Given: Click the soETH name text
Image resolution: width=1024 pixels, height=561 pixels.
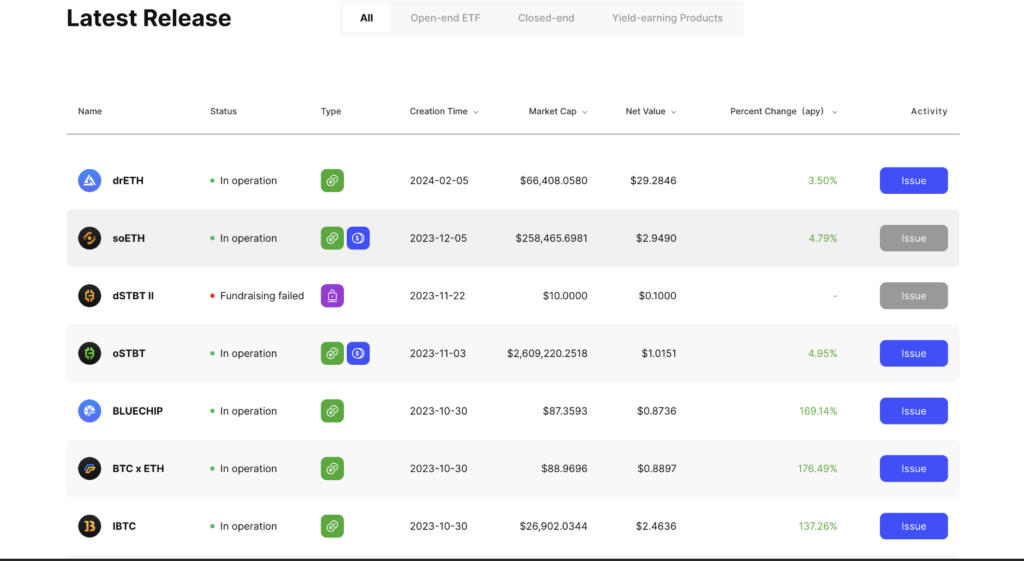Looking at the screenshot, I should [x=129, y=238].
